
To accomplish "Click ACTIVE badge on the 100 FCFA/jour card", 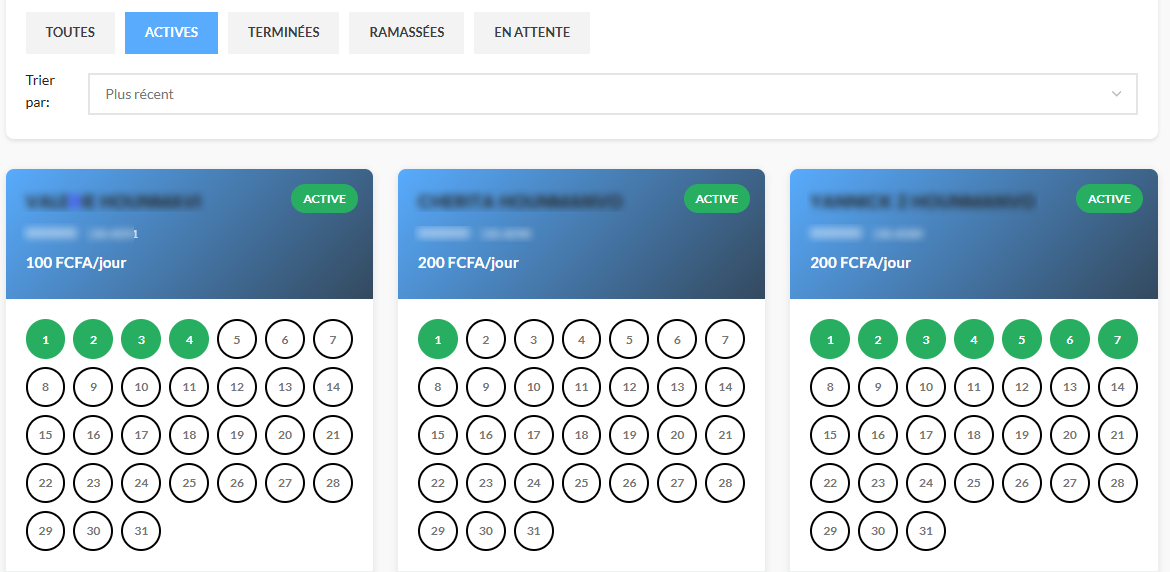I will pyautogui.click(x=324, y=199).
